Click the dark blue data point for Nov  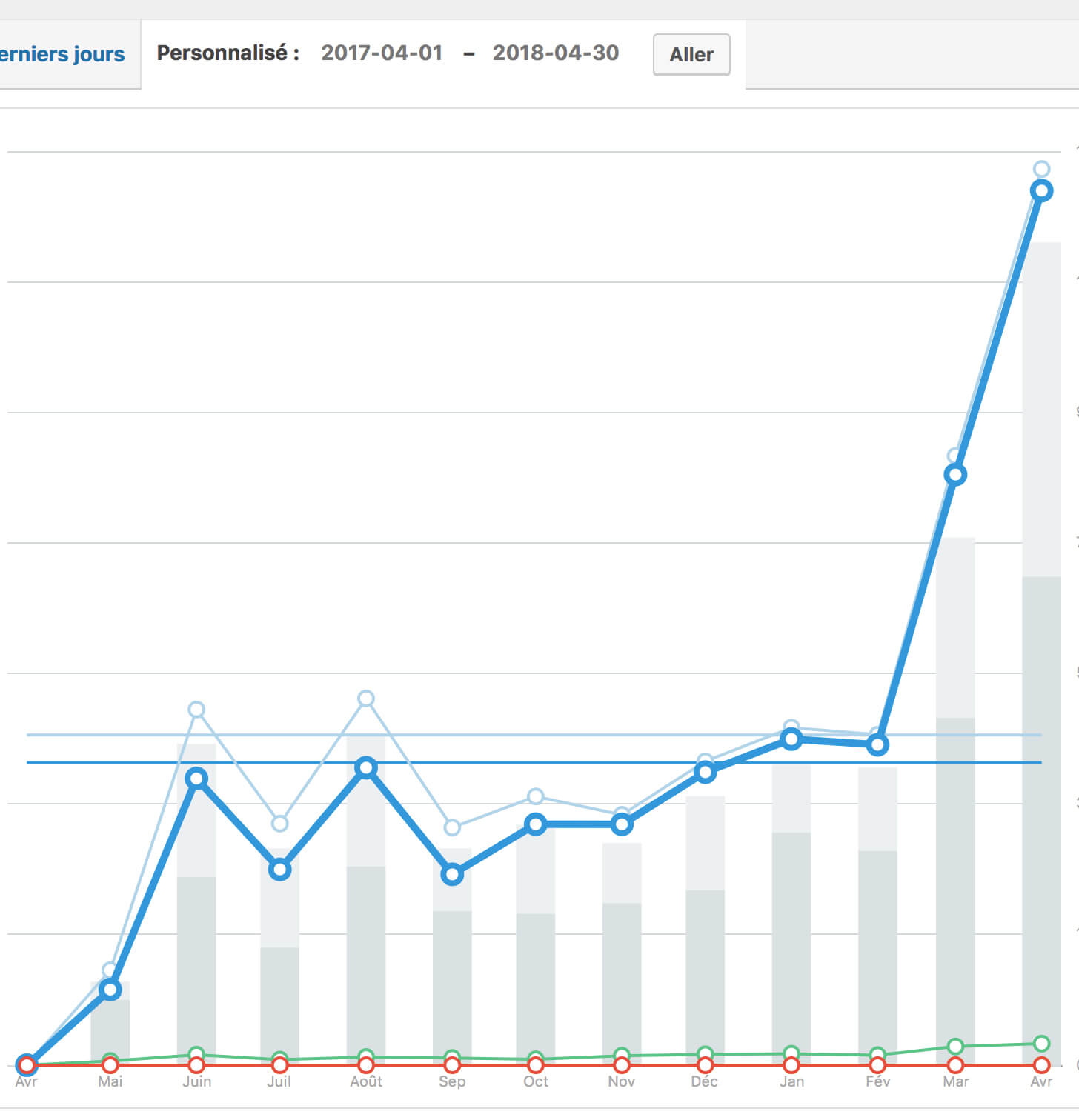[x=622, y=824]
